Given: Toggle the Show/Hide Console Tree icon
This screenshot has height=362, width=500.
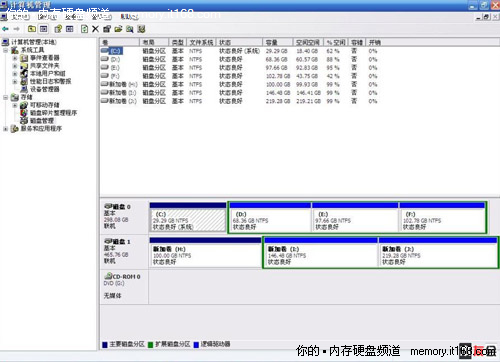Looking at the screenshot, I should (43, 29).
